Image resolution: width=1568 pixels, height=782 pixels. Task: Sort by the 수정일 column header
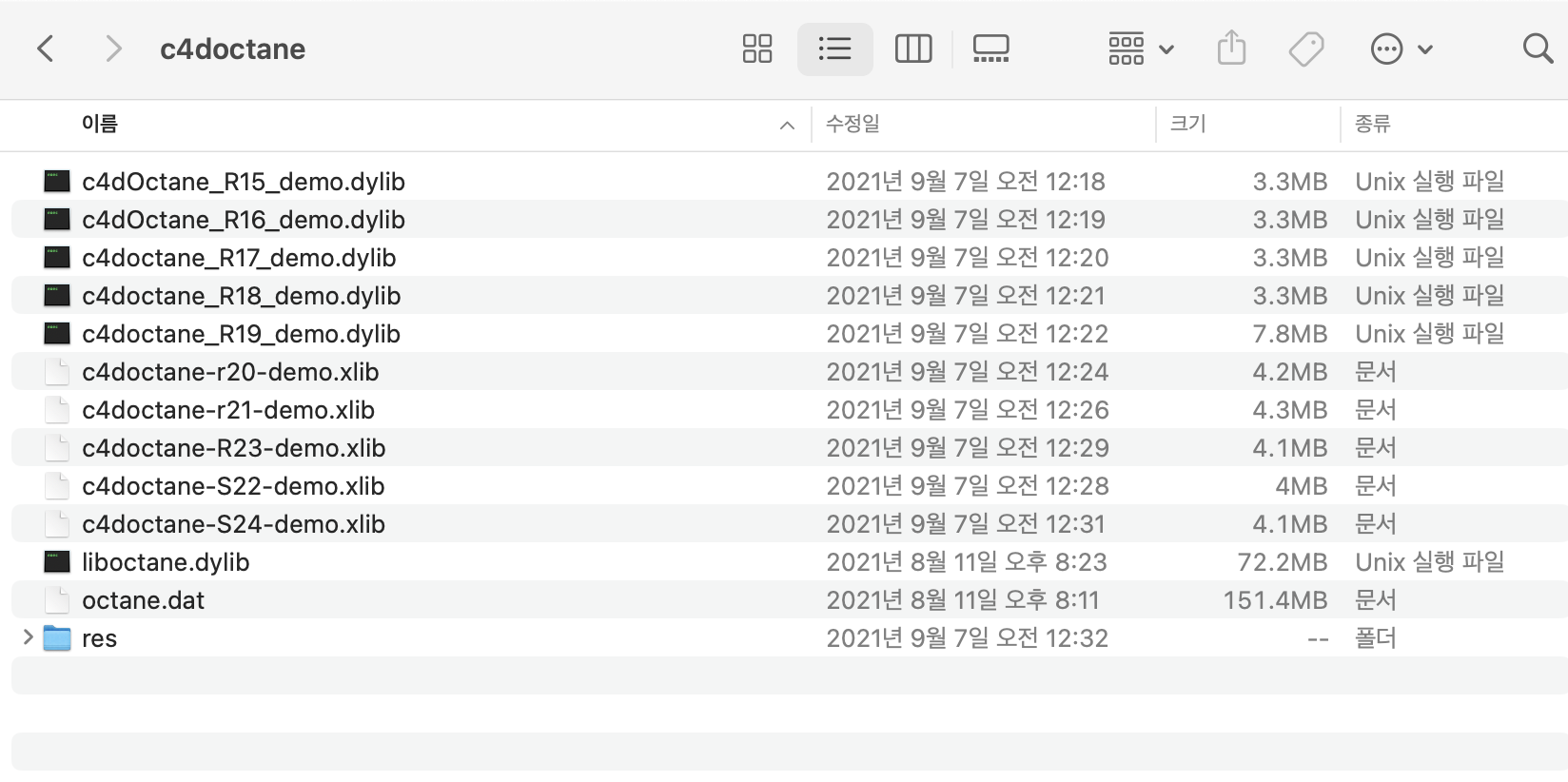[853, 124]
